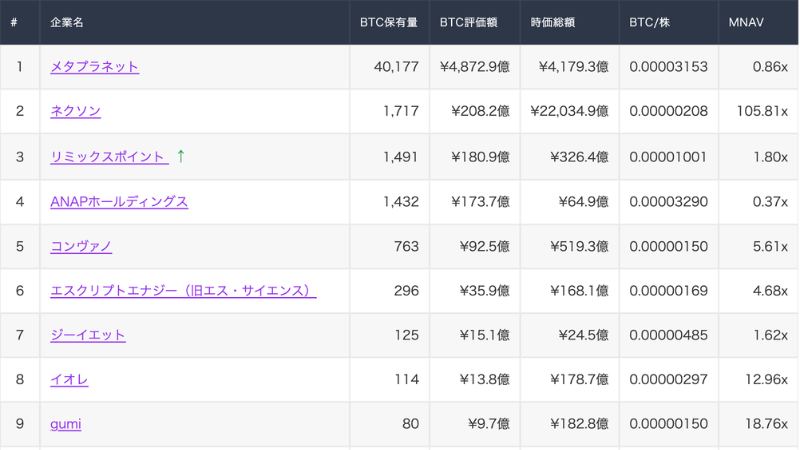Select the 1,491 BTC holdings cell
The width and height of the screenshot is (800, 450).
coord(389,157)
